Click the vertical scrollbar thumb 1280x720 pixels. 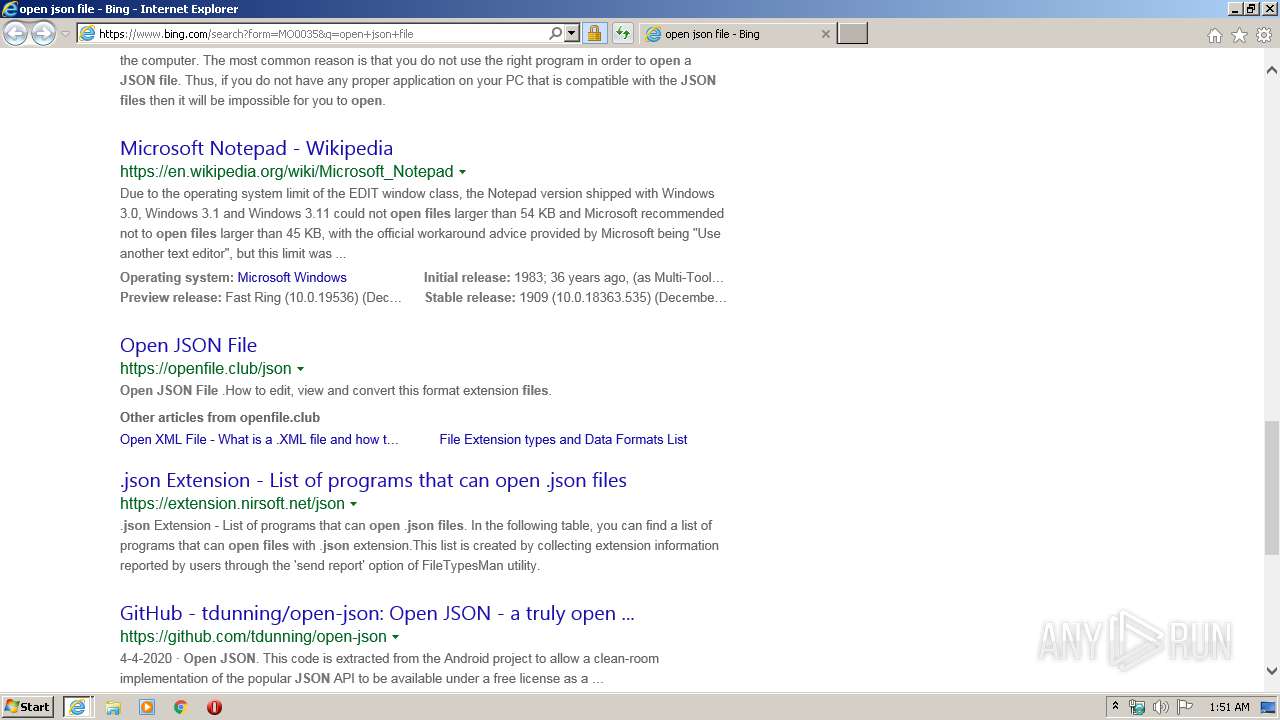[1271, 487]
